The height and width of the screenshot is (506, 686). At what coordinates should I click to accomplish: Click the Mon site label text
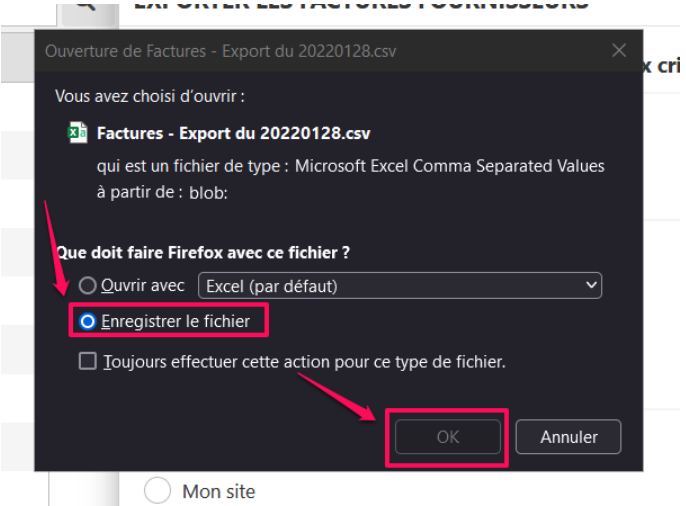219,492
